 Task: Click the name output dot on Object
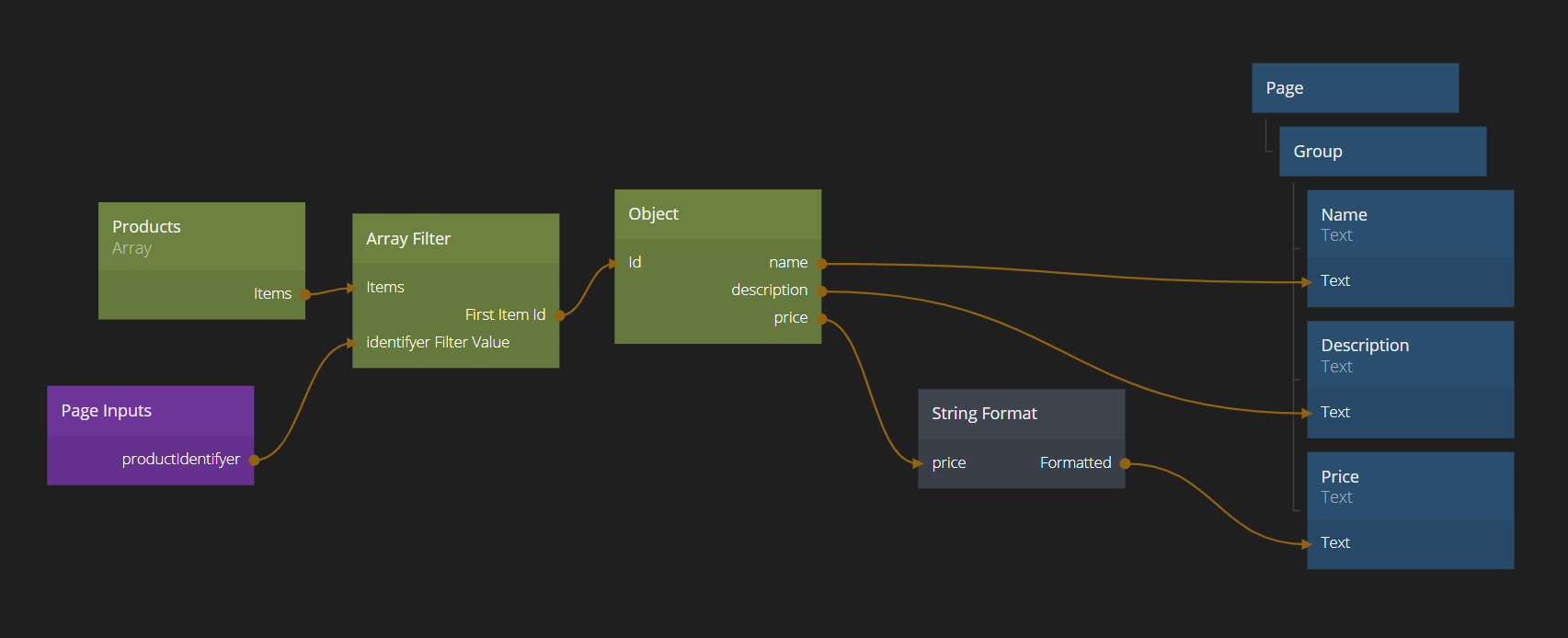[821, 264]
